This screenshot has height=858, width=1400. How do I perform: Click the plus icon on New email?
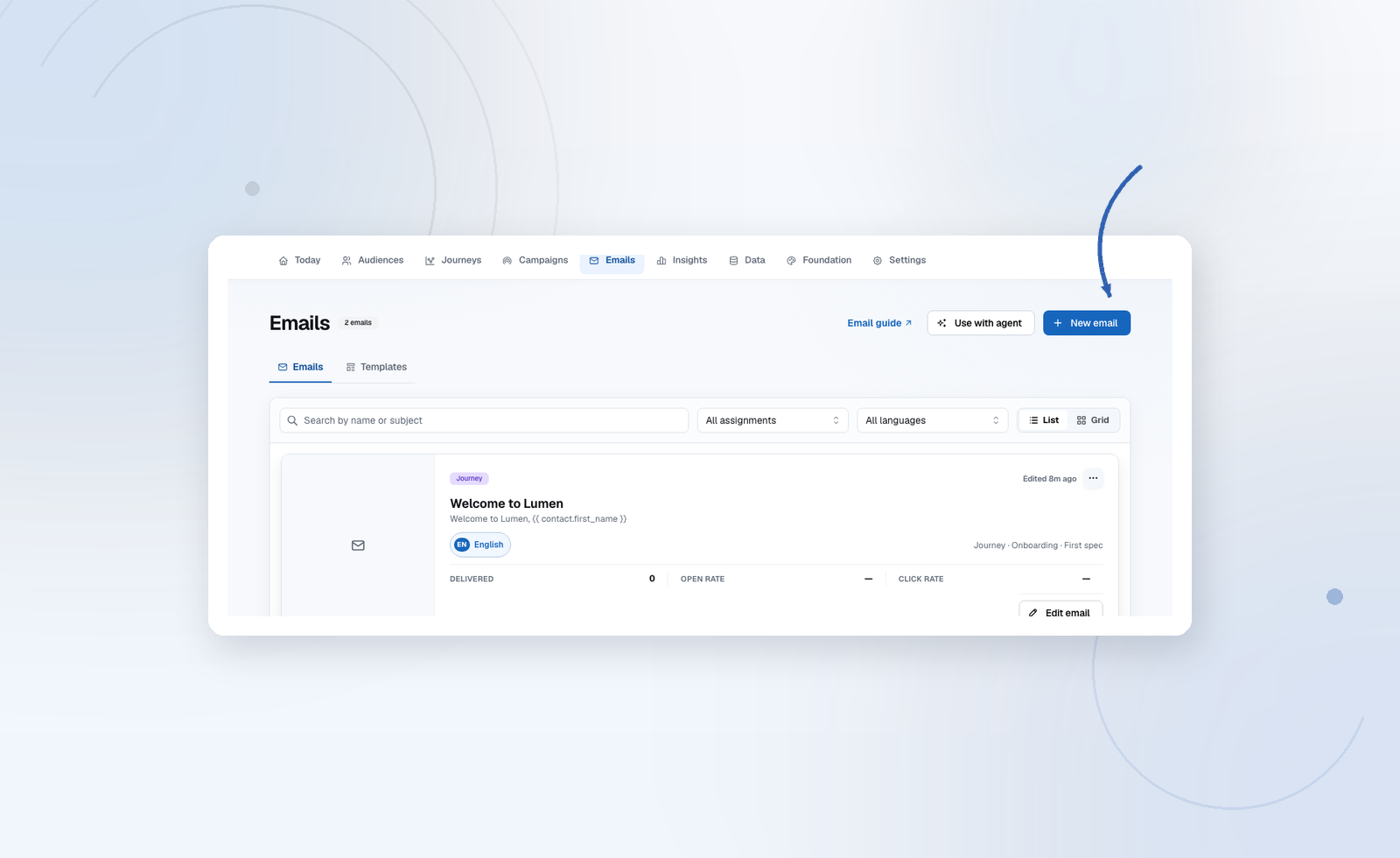click(x=1058, y=323)
